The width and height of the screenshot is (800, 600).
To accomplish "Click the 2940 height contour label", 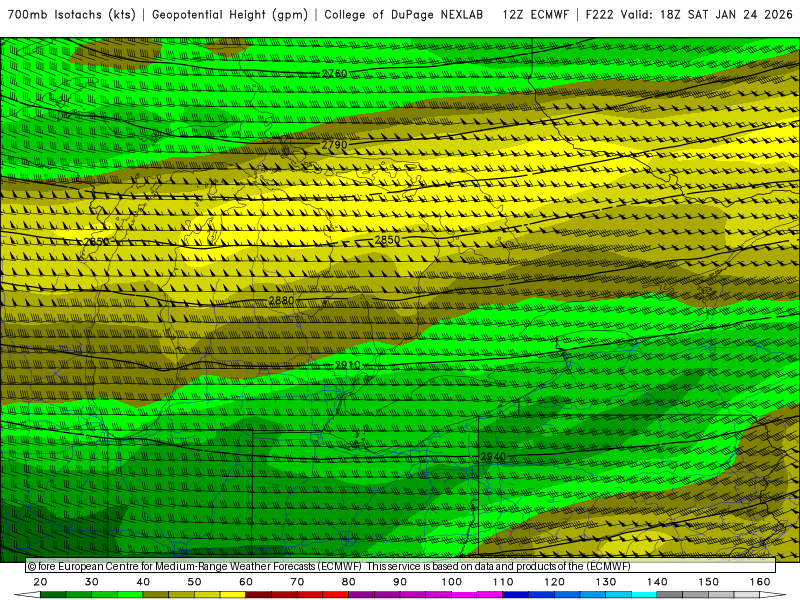I will pos(493,457).
